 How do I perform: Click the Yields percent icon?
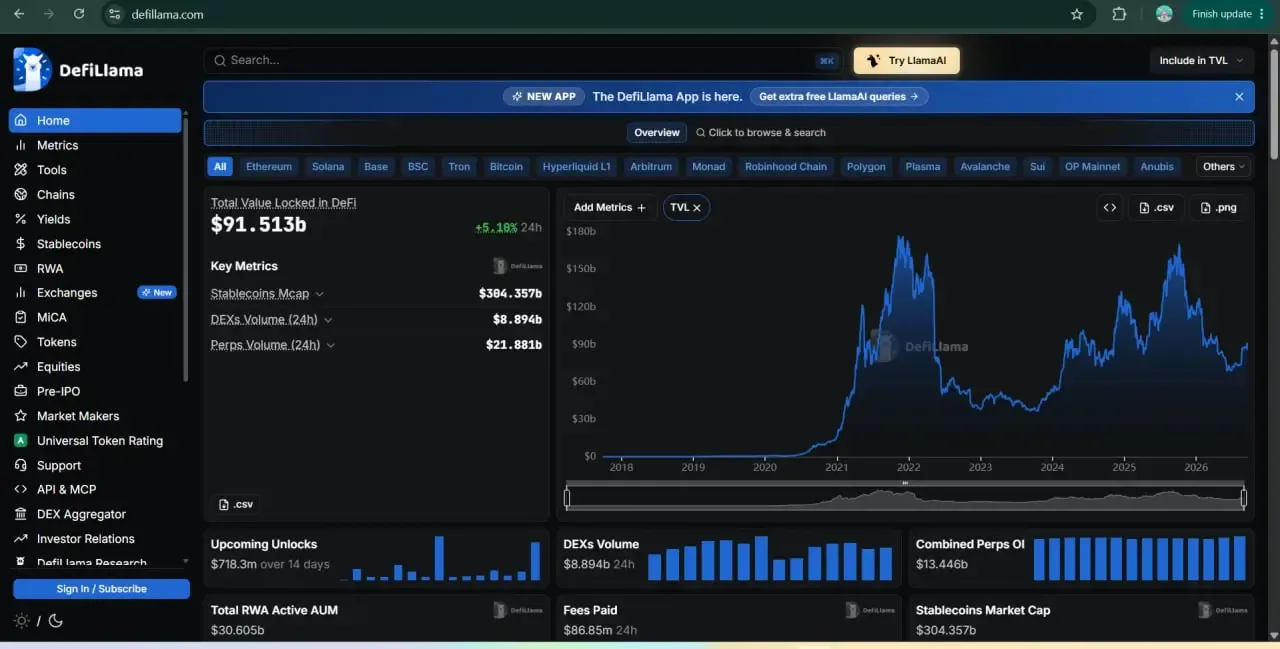[20, 219]
